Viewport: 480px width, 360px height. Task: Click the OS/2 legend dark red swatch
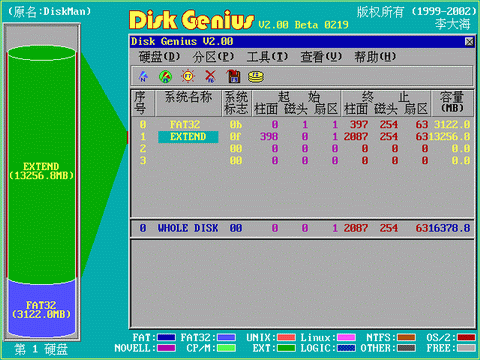pos(466,338)
